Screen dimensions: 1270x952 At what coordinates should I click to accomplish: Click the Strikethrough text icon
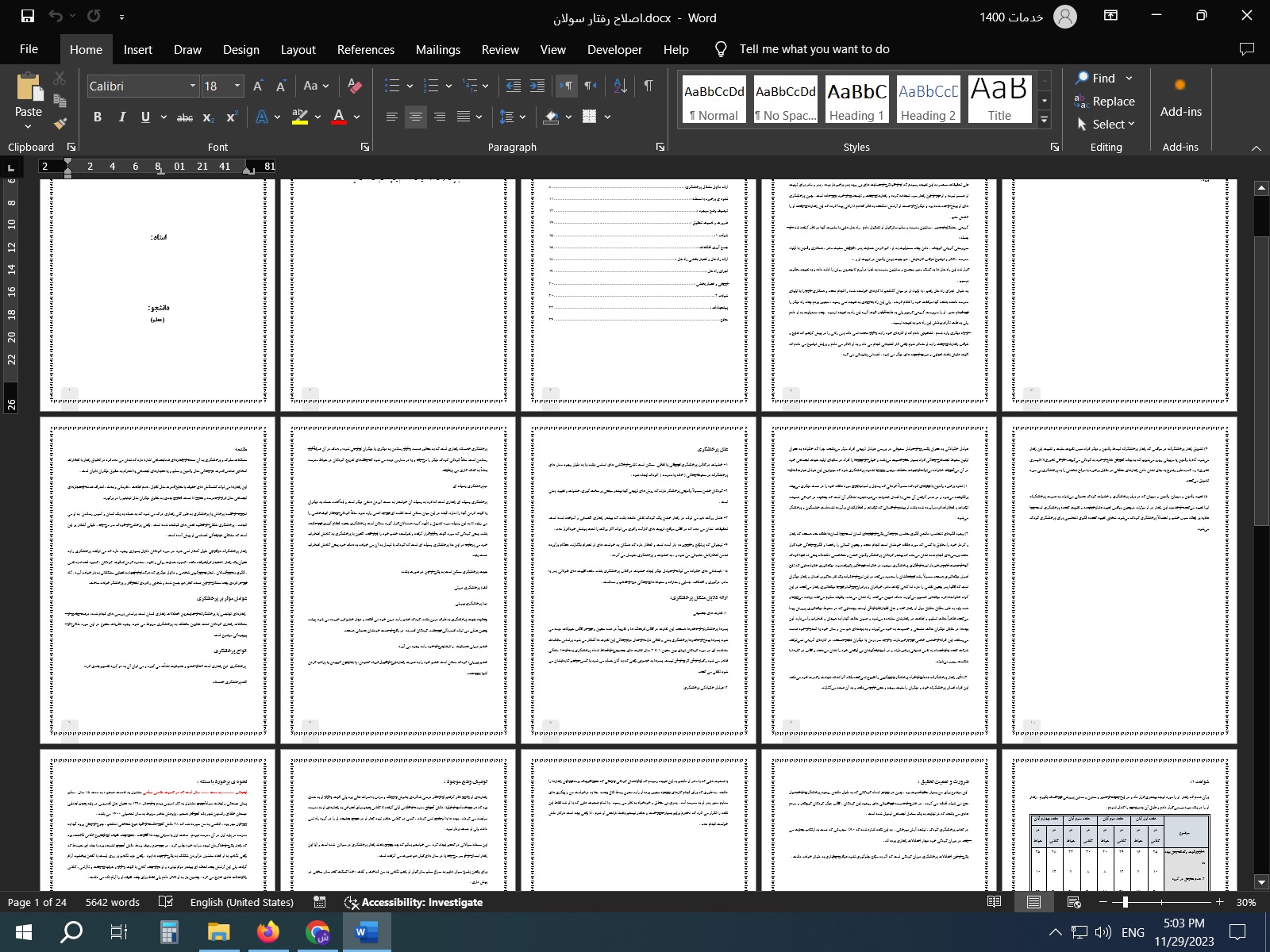coord(184,117)
